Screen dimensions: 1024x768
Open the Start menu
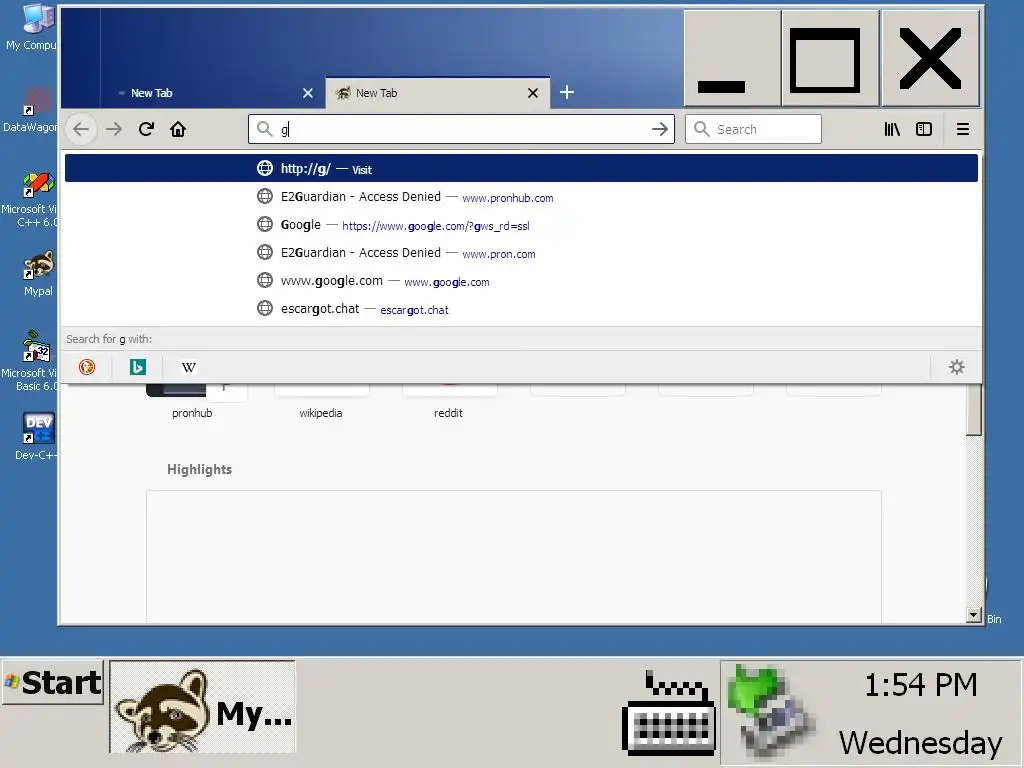tap(53, 682)
